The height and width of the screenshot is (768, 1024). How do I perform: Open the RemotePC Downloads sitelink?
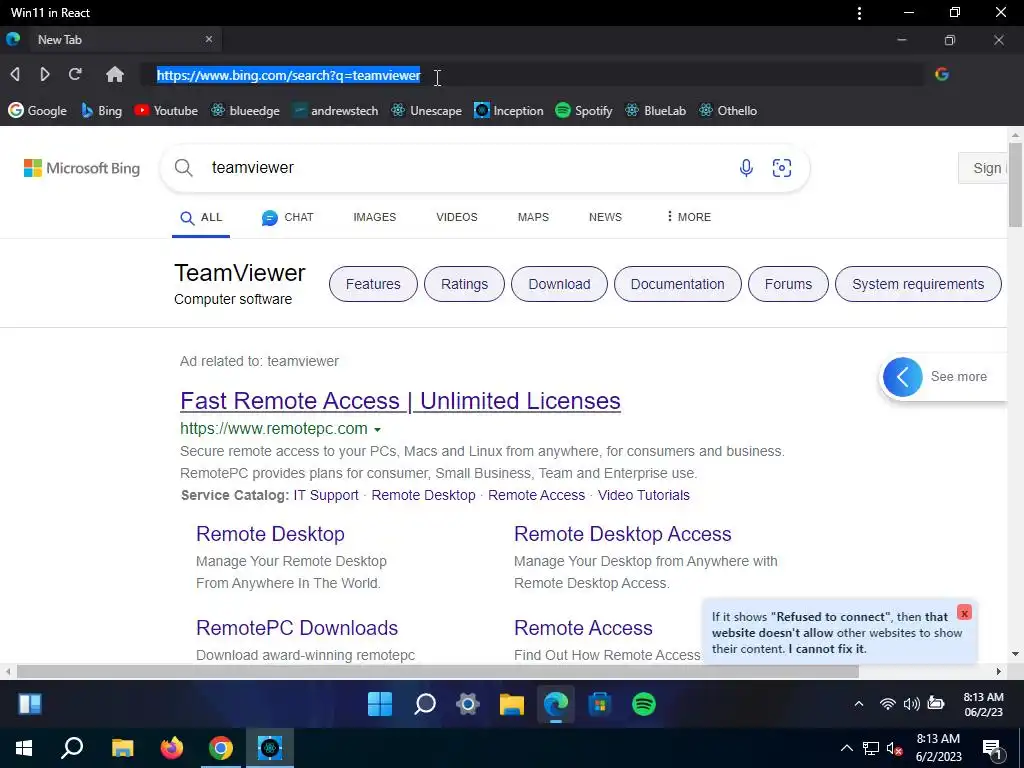[297, 628]
